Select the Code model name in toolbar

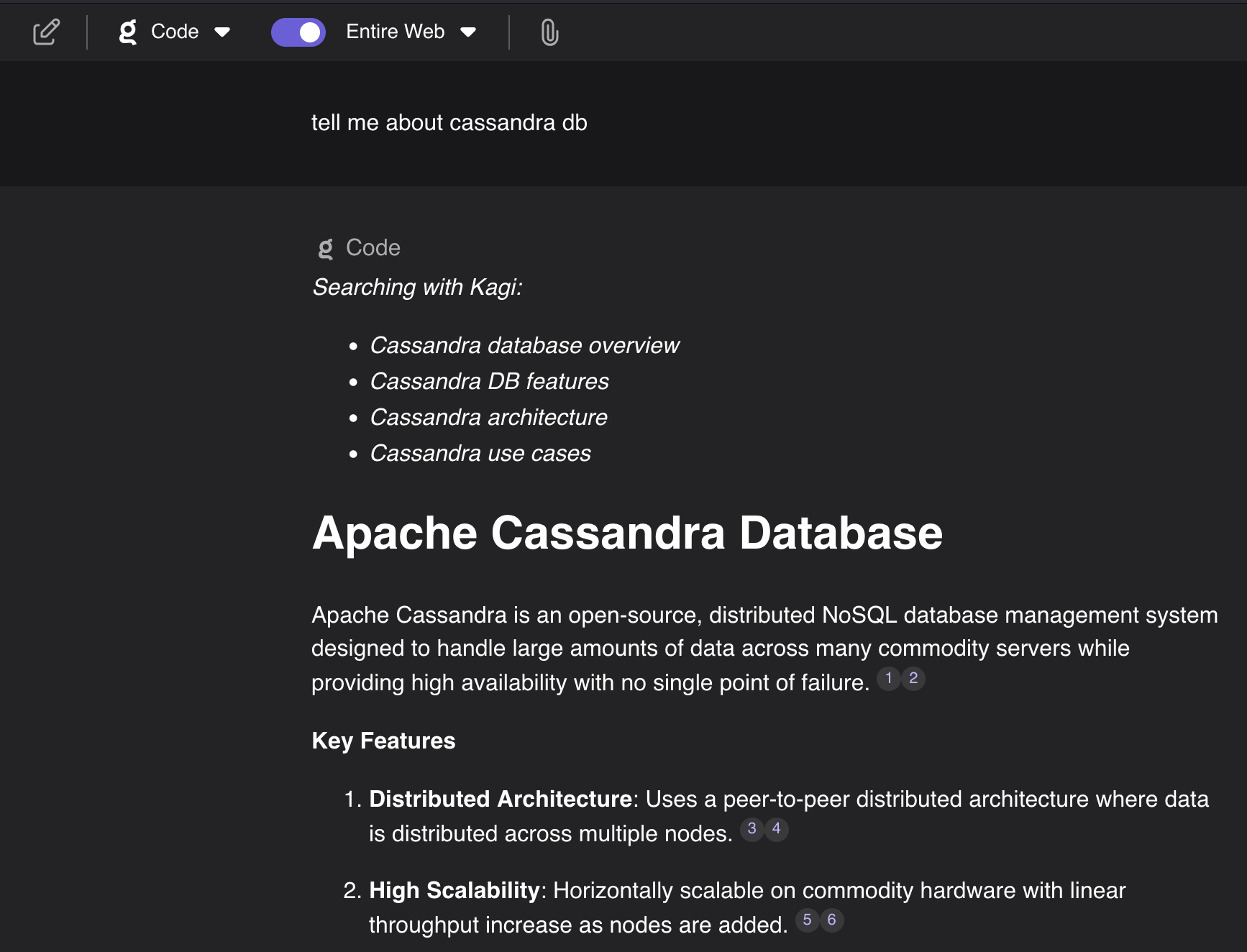pyautogui.click(x=175, y=32)
